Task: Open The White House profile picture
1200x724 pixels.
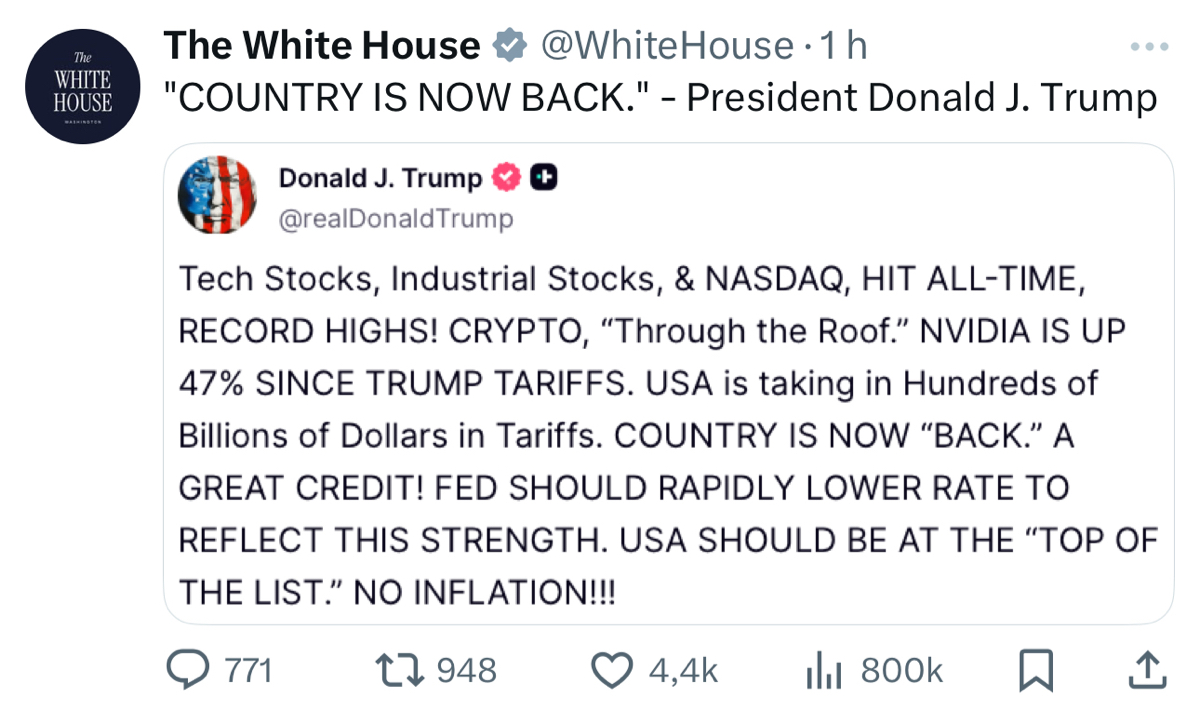Action: click(x=84, y=86)
